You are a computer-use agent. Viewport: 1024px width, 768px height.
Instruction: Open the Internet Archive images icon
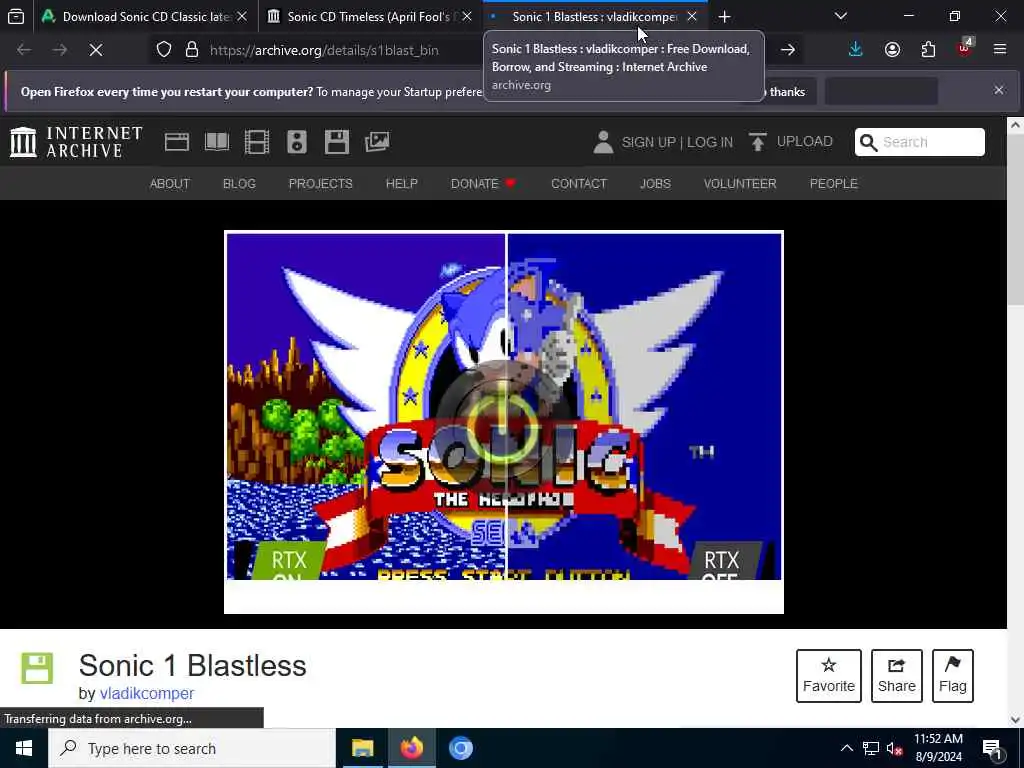pyautogui.click(x=377, y=142)
